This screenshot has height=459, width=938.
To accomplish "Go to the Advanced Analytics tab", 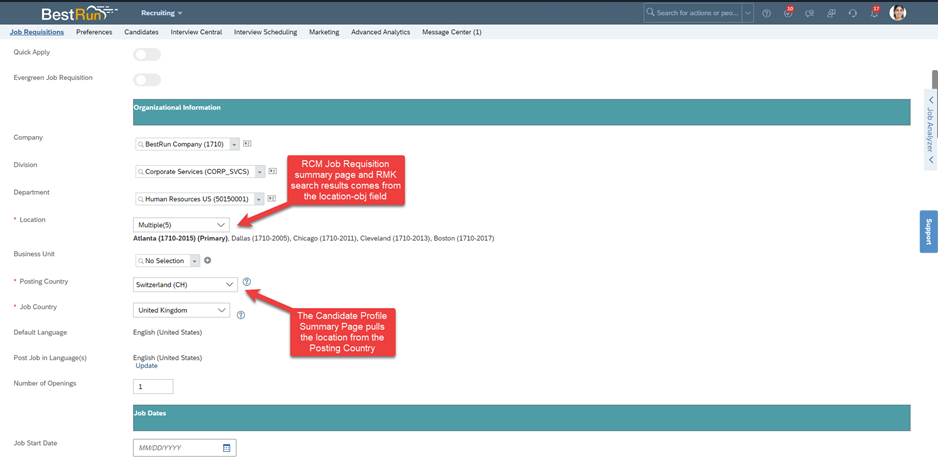I will coord(380,32).
